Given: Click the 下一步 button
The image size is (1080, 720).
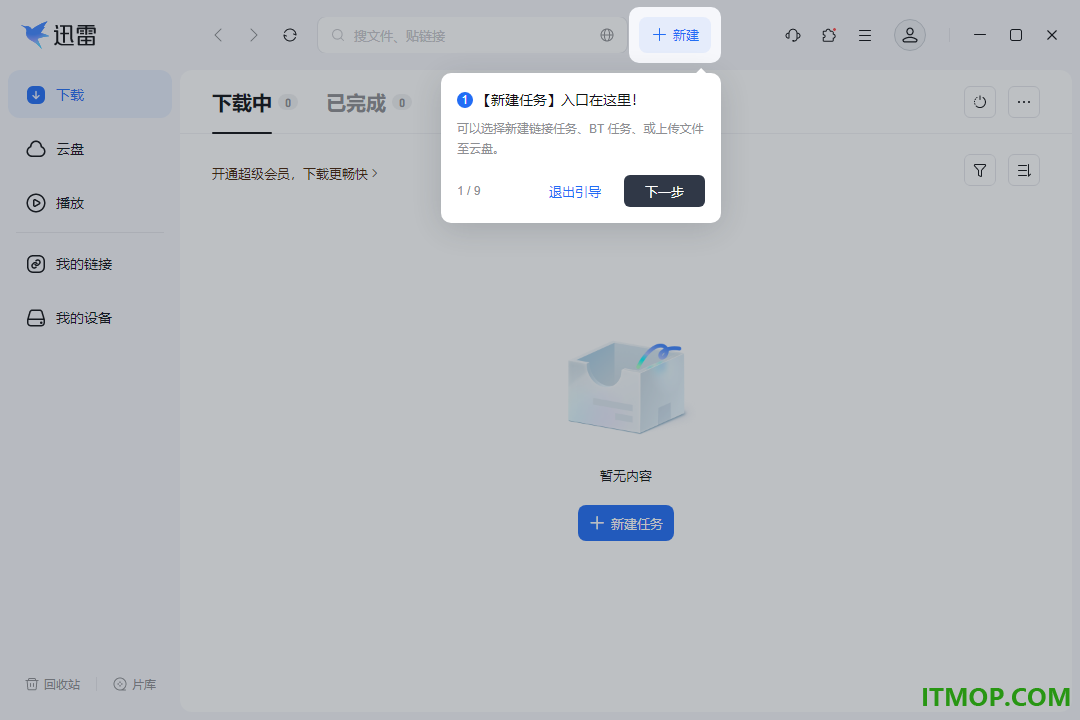Looking at the screenshot, I should coord(664,191).
